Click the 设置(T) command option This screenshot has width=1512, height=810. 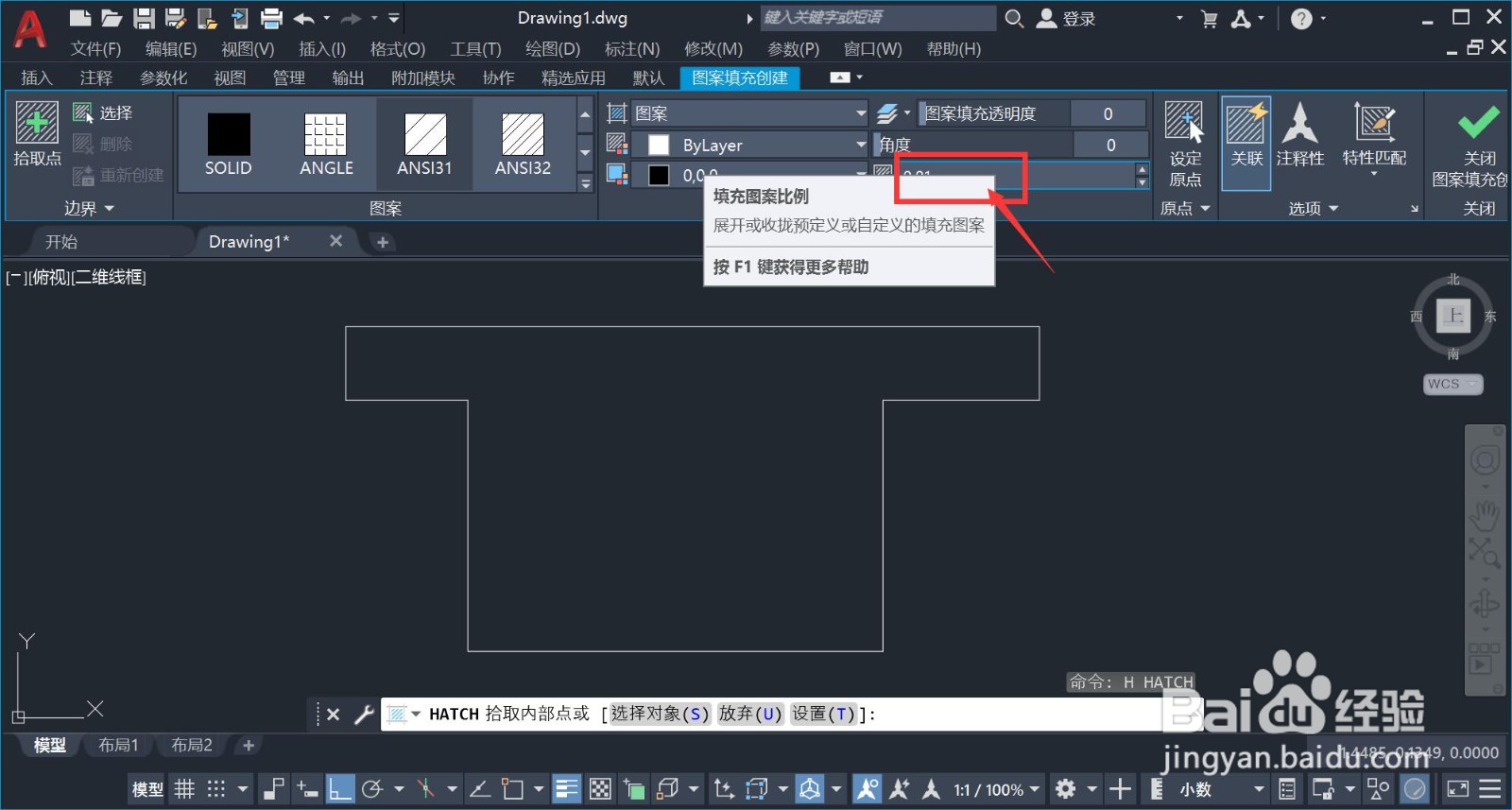[x=823, y=714]
